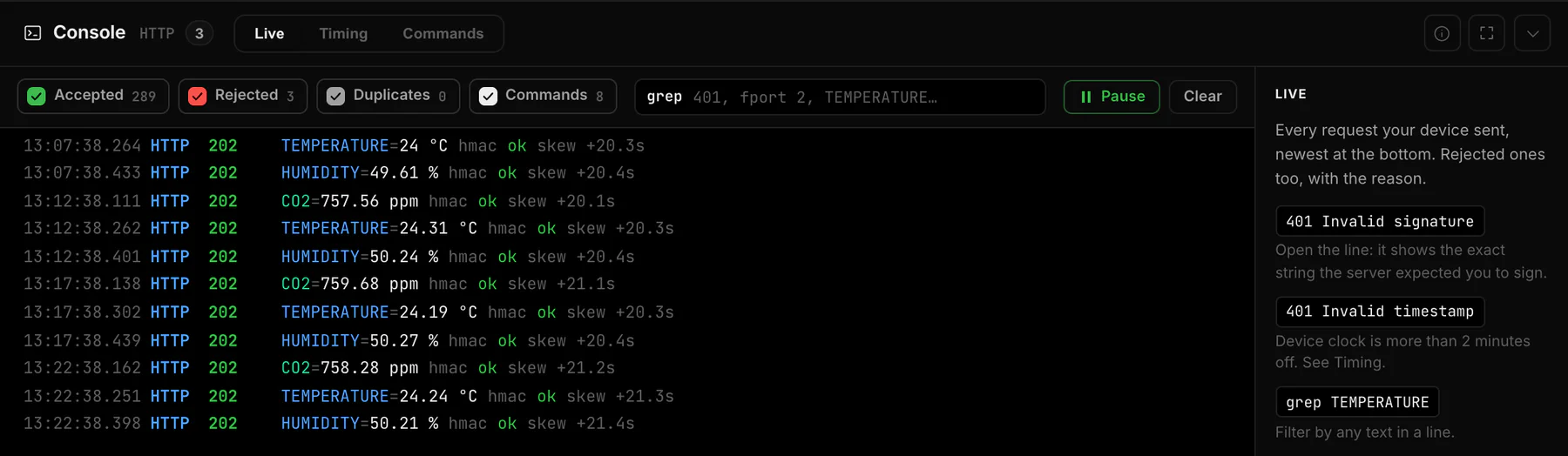Click the Console terminal icon
The width and height of the screenshot is (1568, 456).
(33, 33)
